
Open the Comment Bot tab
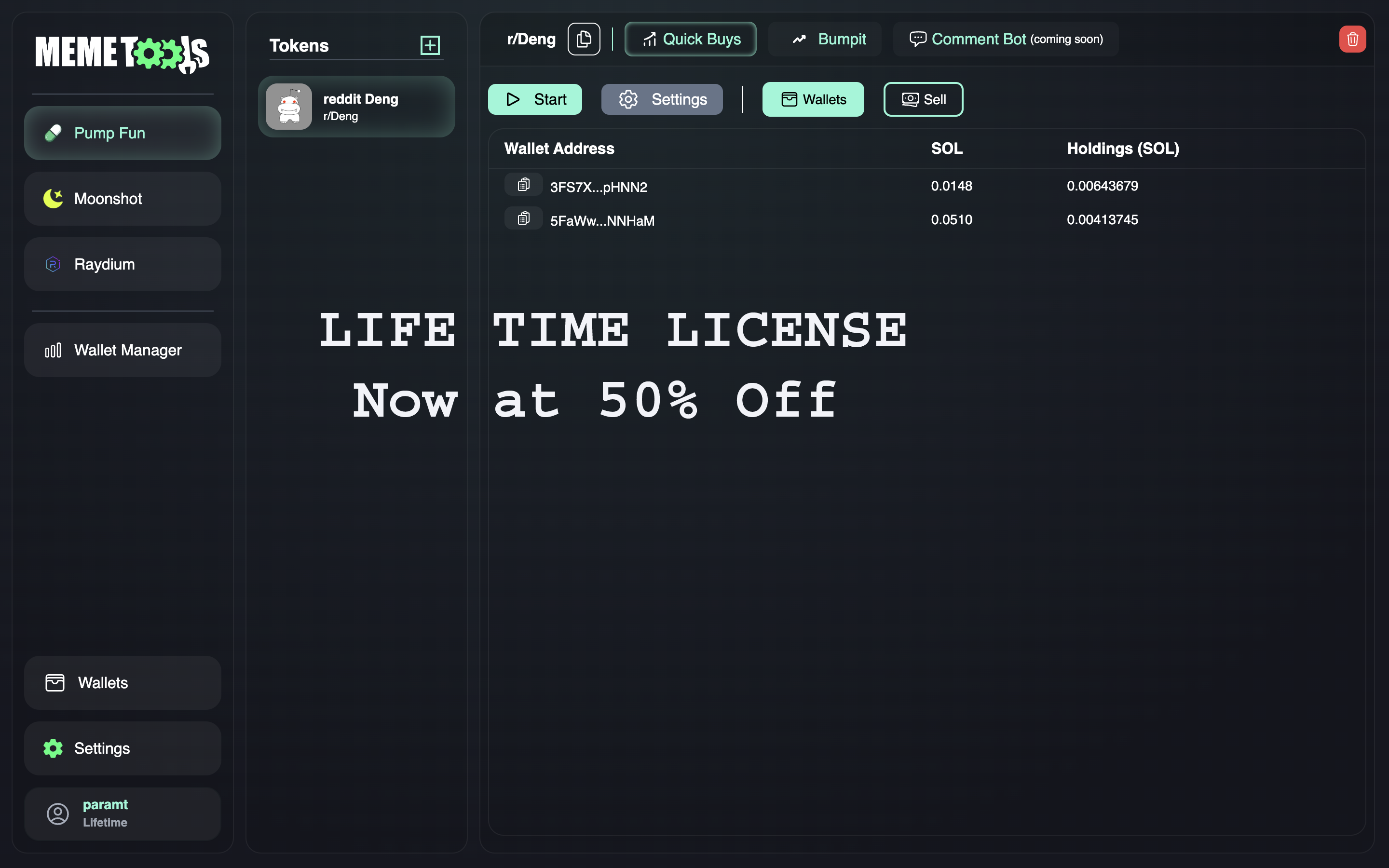click(x=1006, y=39)
